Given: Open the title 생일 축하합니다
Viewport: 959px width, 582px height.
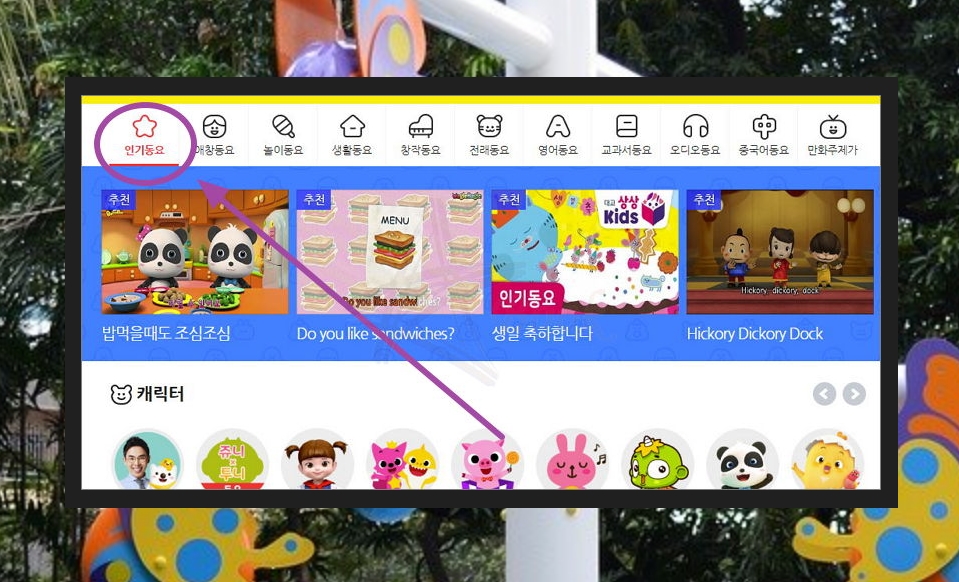Looking at the screenshot, I should click(542, 334).
